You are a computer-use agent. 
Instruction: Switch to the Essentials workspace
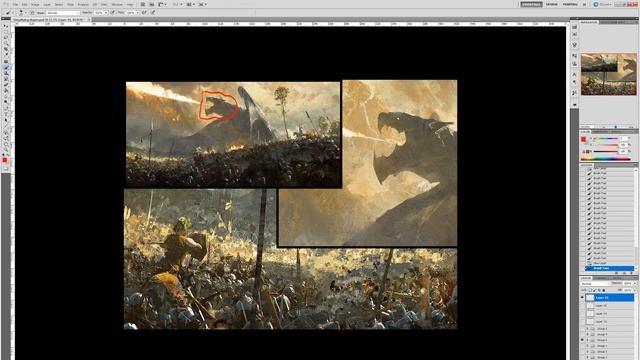pyautogui.click(x=531, y=4)
